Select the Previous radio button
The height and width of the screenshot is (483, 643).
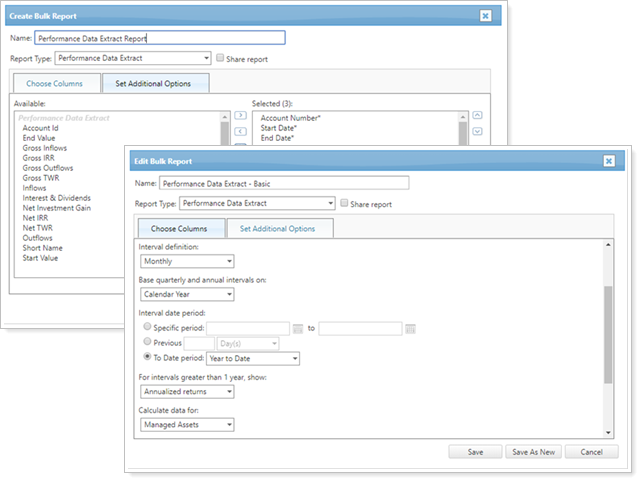(149, 342)
